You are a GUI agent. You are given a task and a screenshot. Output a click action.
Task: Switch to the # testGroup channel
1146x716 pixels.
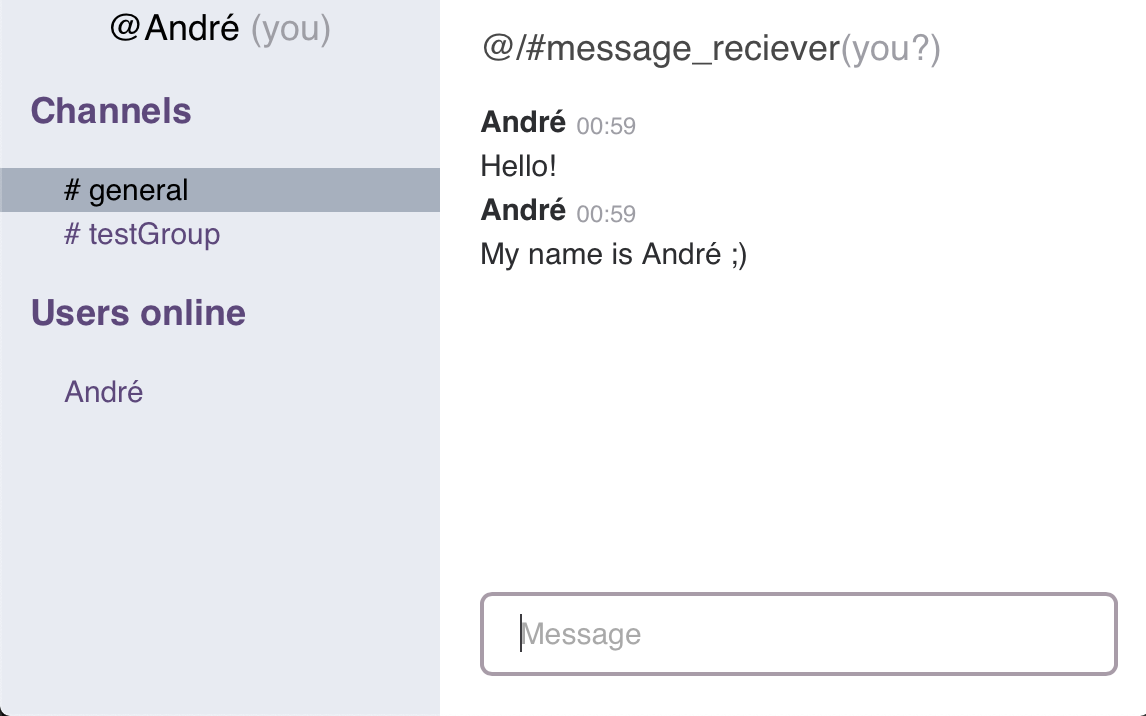coord(153,235)
